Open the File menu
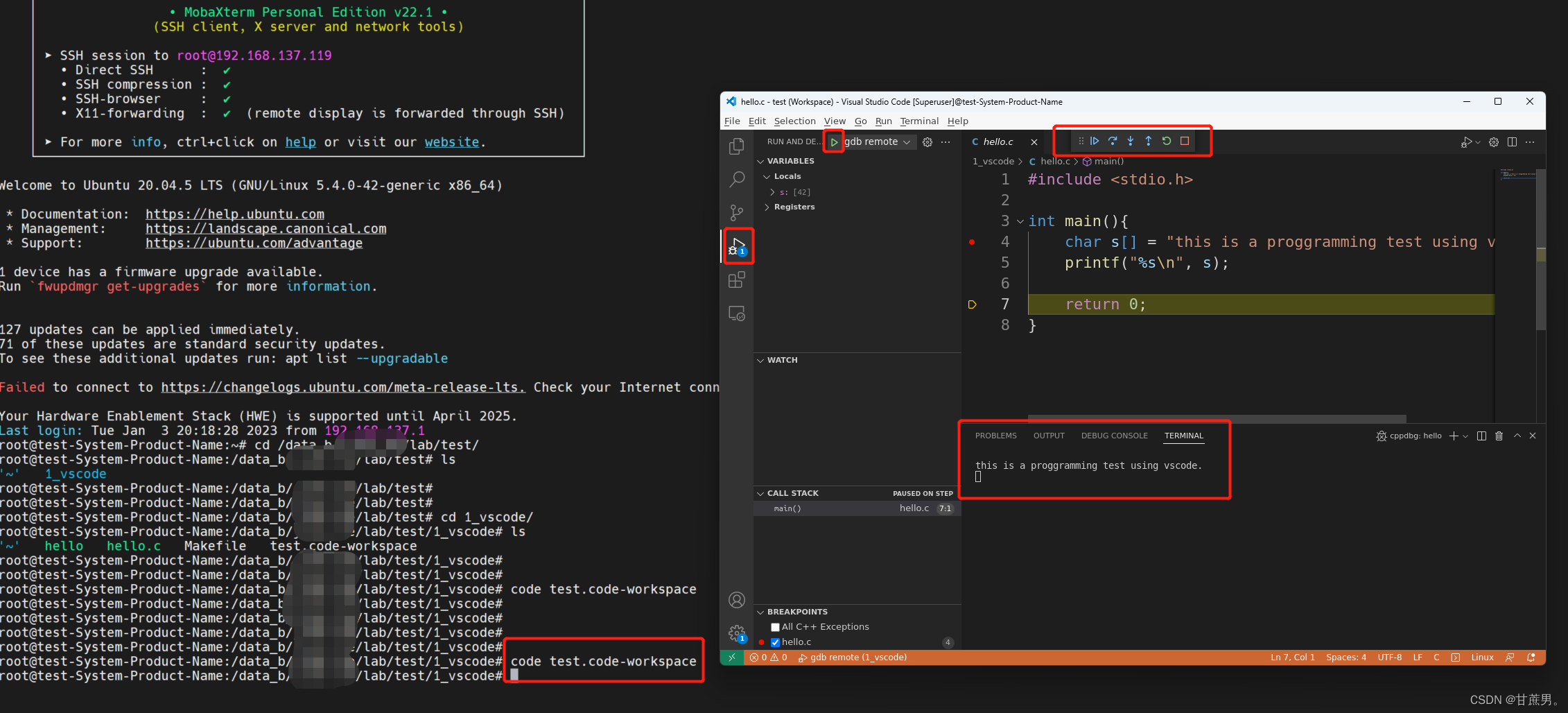This screenshot has width=1568, height=713. (732, 121)
